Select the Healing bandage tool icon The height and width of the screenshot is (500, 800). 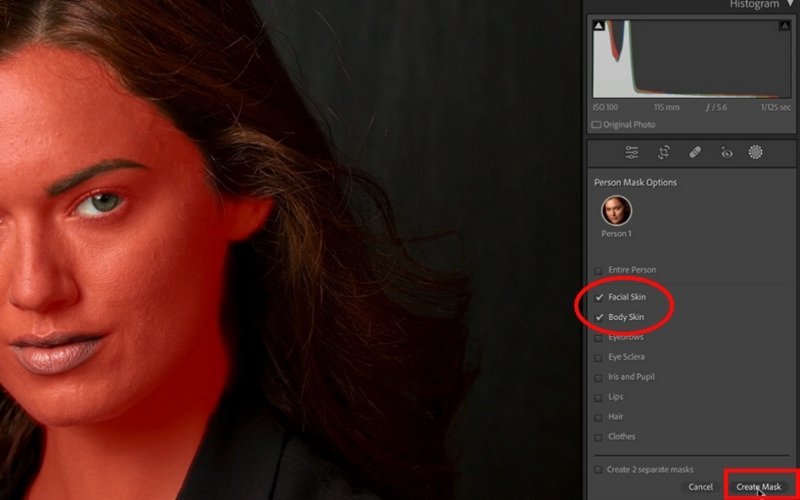point(695,152)
